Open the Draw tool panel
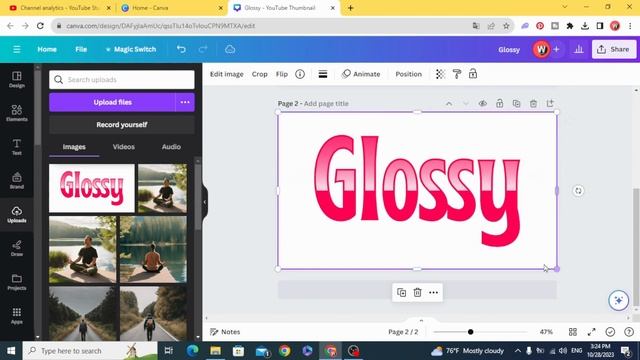 [17, 248]
